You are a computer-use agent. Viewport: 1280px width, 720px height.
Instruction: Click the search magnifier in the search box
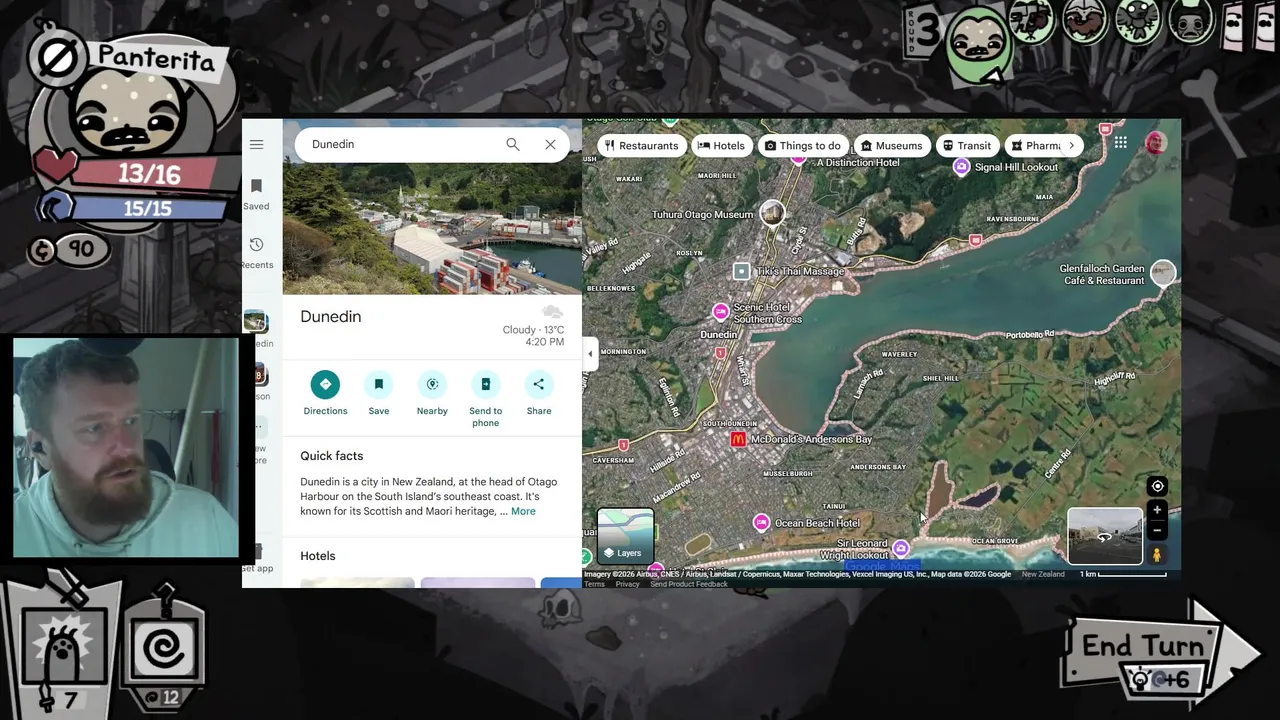(x=512, y=144)
